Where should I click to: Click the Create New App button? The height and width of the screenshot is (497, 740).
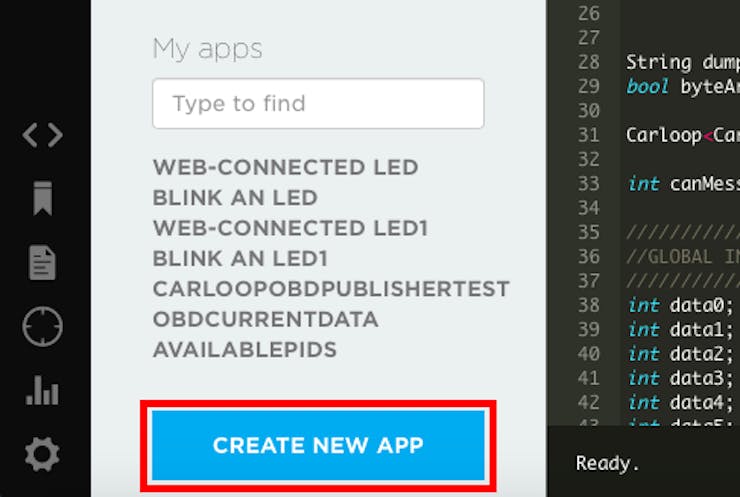click(318, 445)
